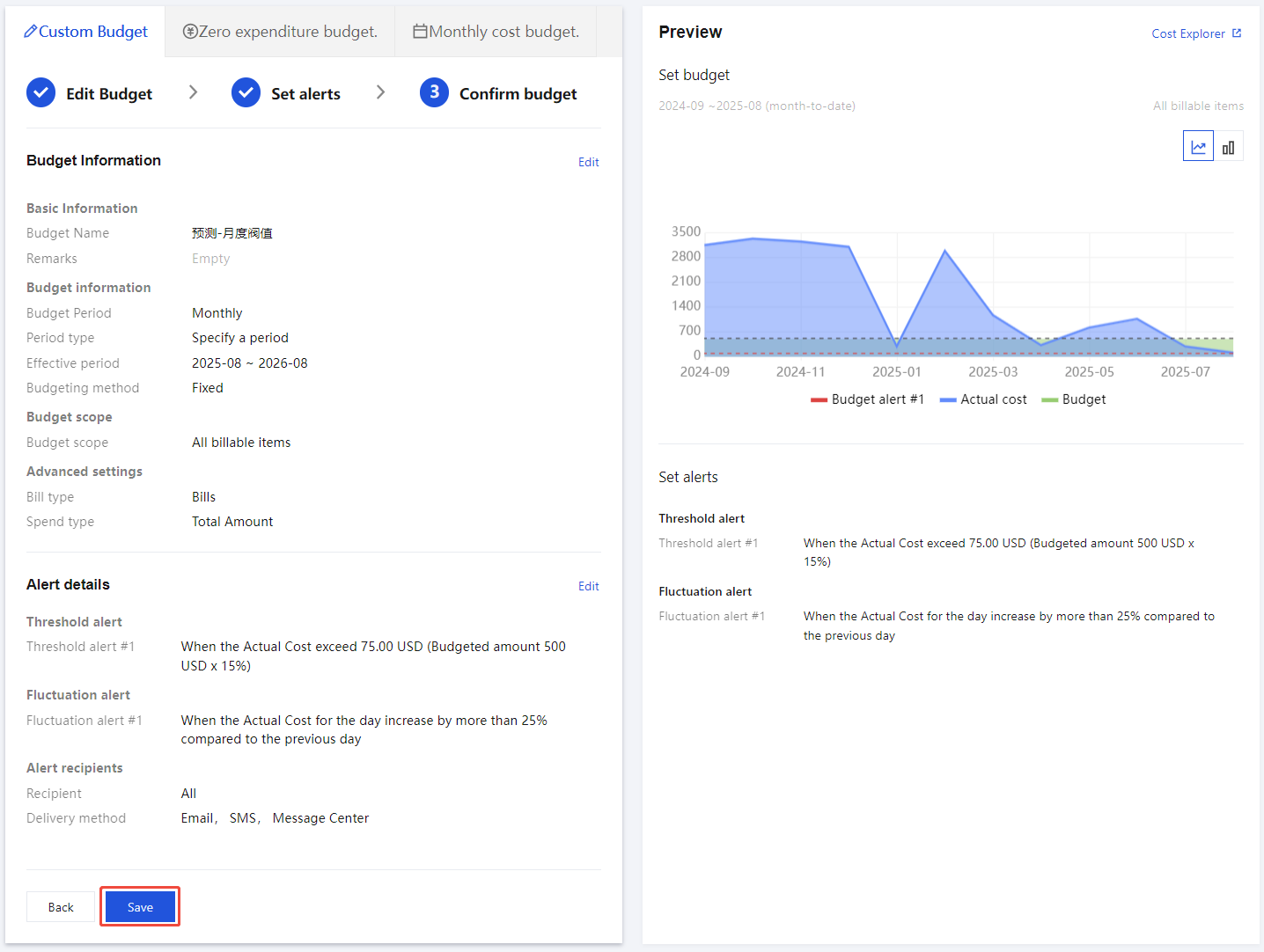Screen dimensions: 1264x952
Task: Go back to the previous step
Action: point(61,907)
